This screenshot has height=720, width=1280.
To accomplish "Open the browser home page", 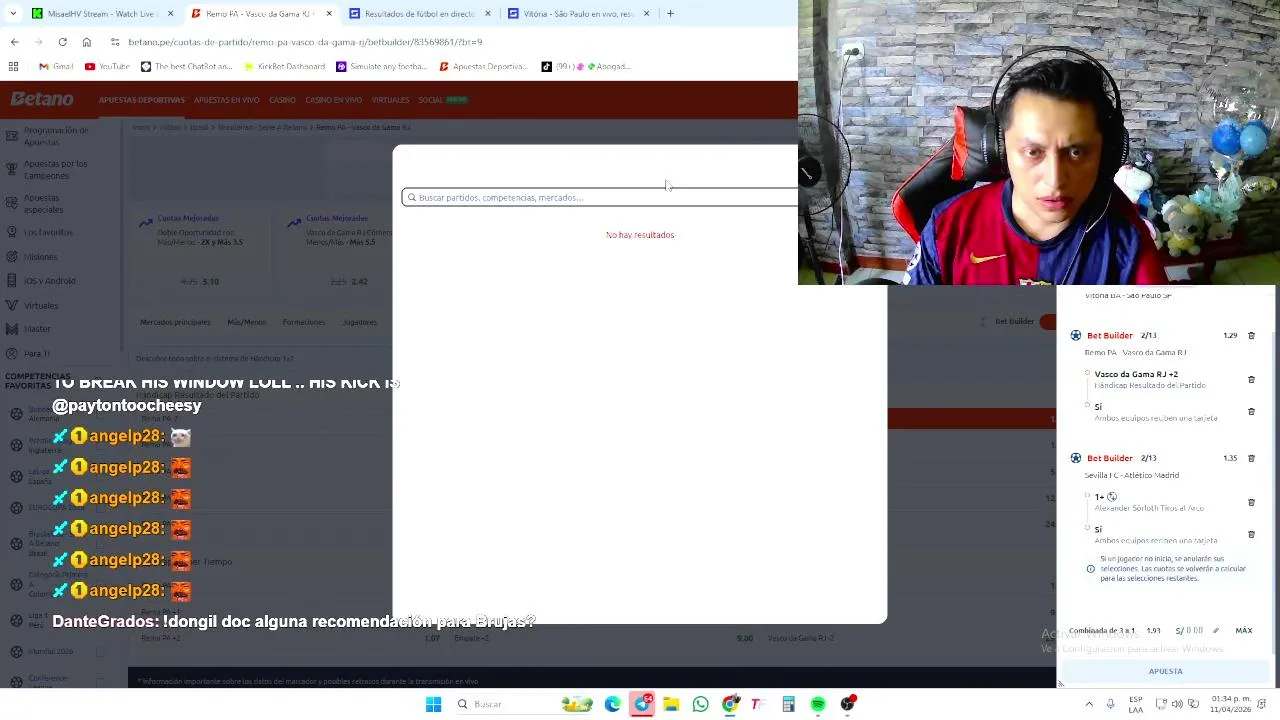I will click(87, 42).
